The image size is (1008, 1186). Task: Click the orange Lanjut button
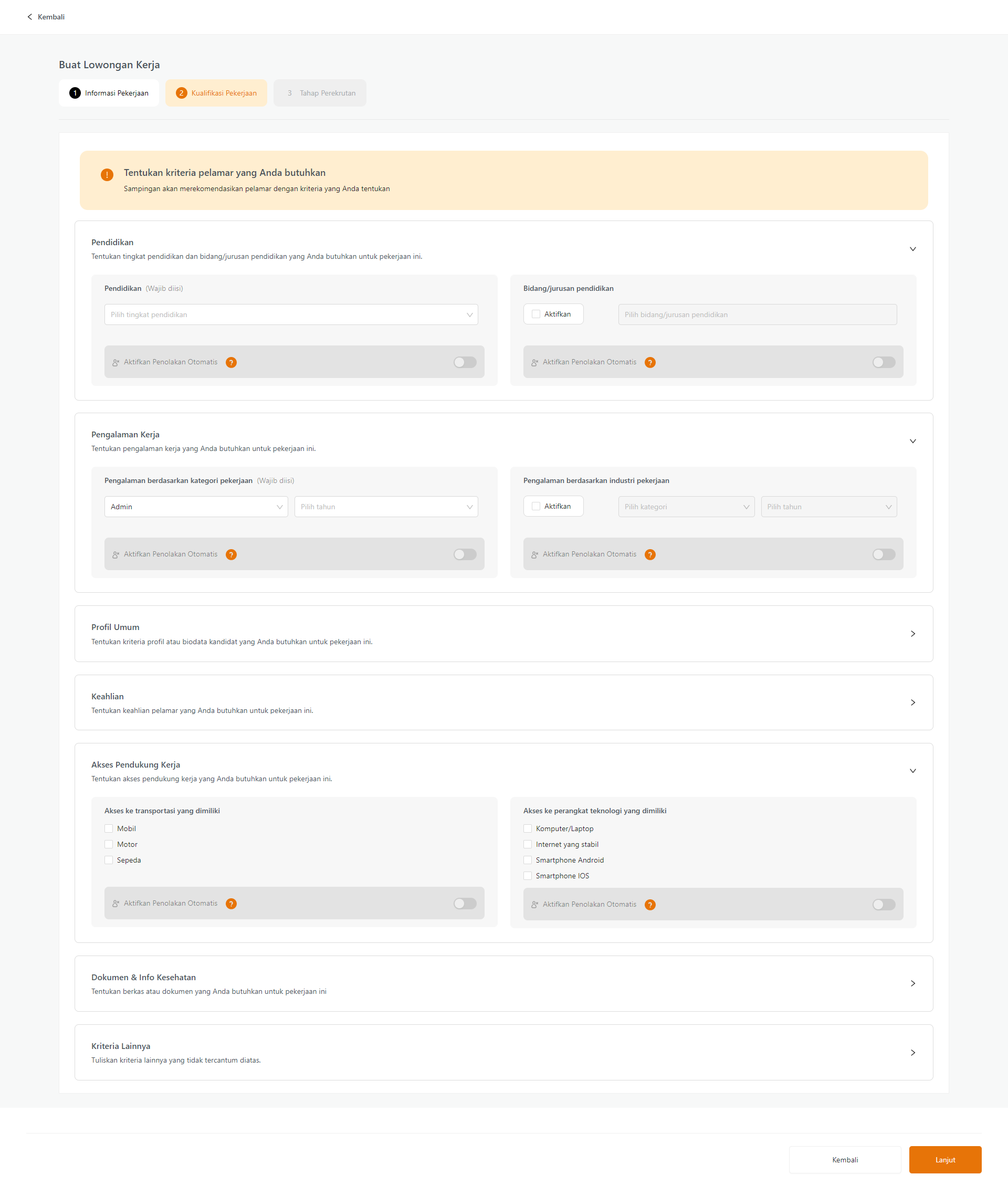point(944,1160)
